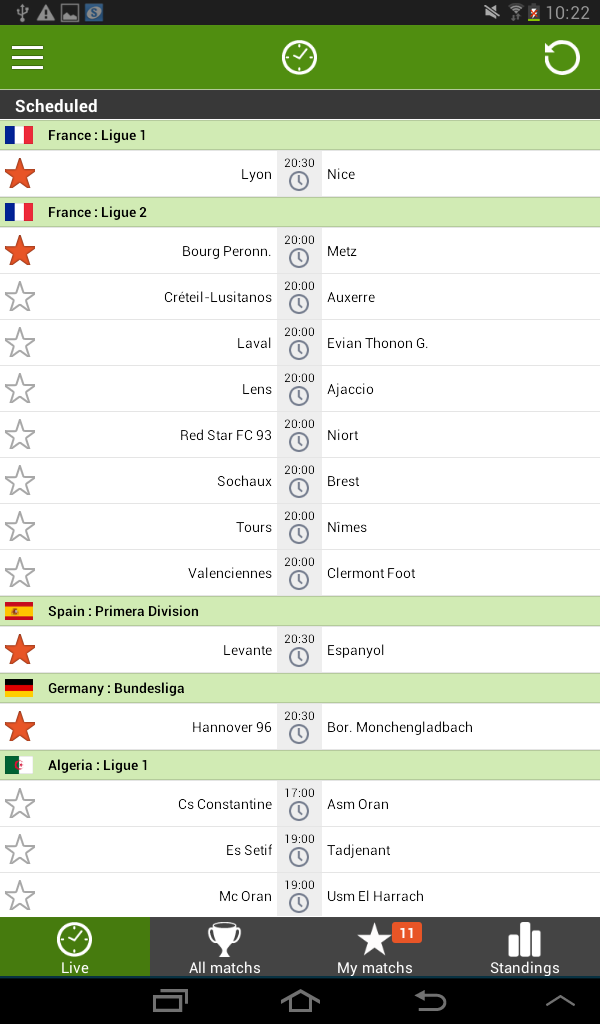
Task: Go to the Standings tab
Action: (x=525, y=947)
